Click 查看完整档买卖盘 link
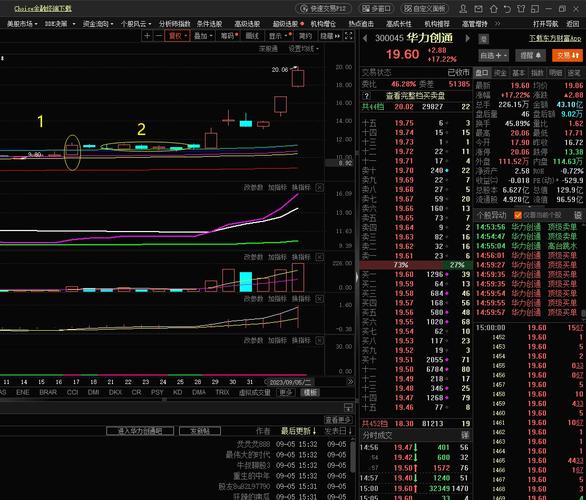The height and width of the screenshot is (500, 586). tap(415, 96)
